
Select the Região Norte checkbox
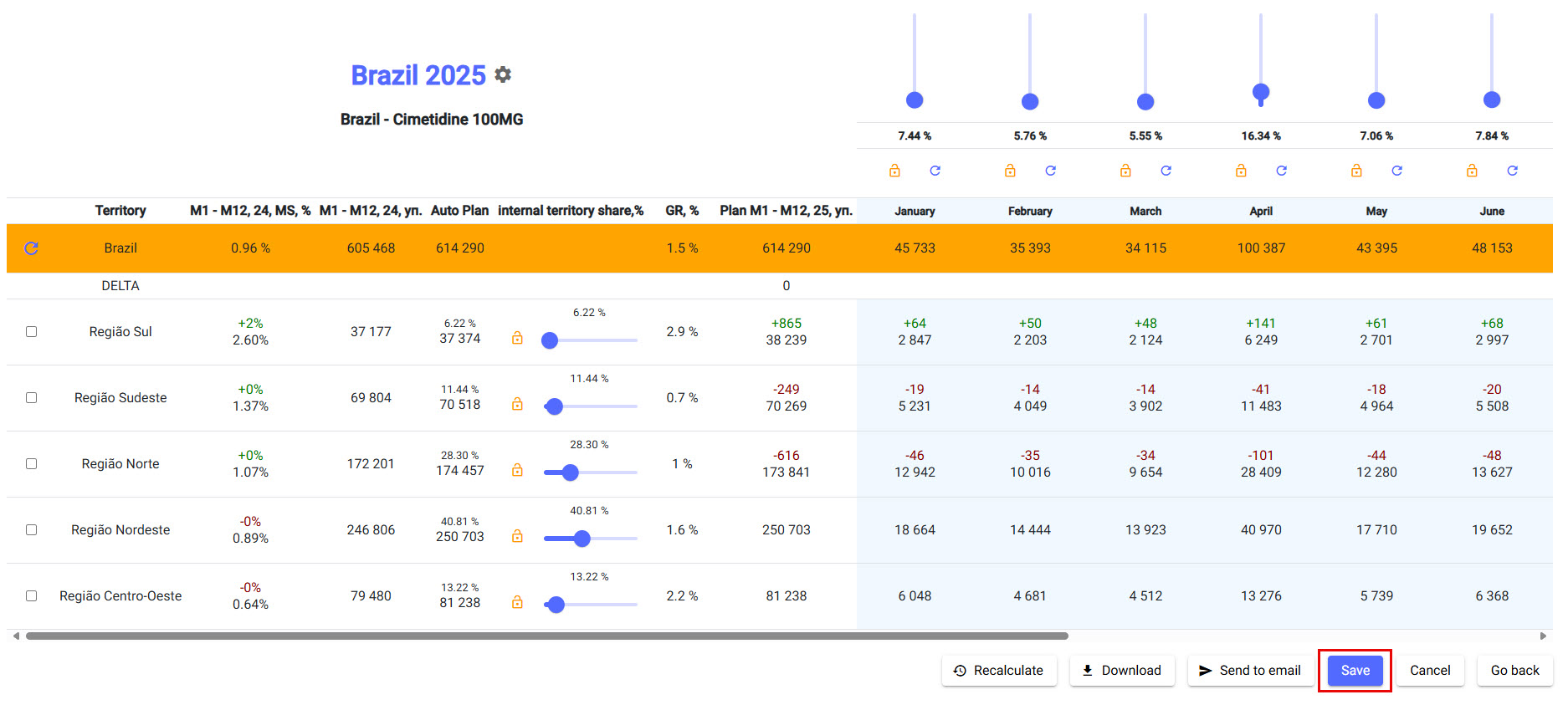pos(31,464)
